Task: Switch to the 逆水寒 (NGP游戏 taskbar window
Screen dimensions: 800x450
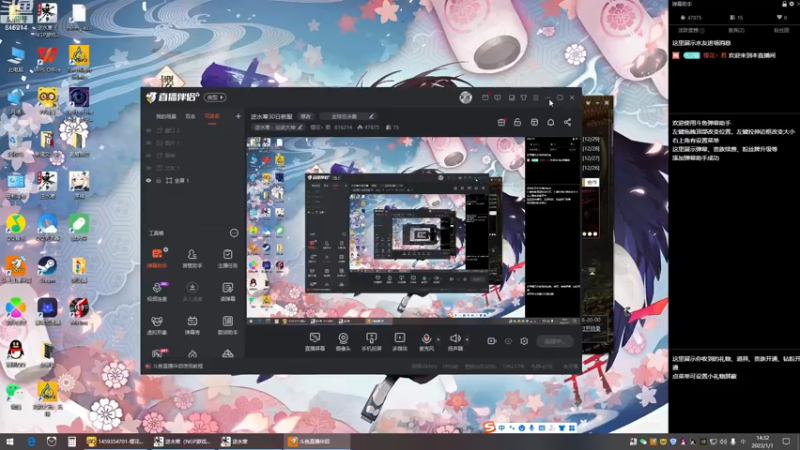Action: (184, 442)
